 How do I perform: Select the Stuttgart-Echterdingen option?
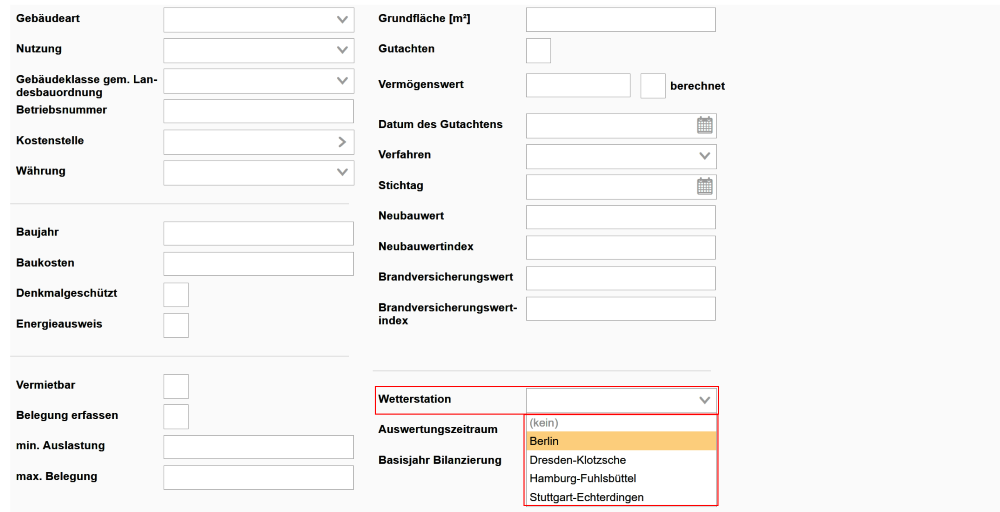point(620,497)
